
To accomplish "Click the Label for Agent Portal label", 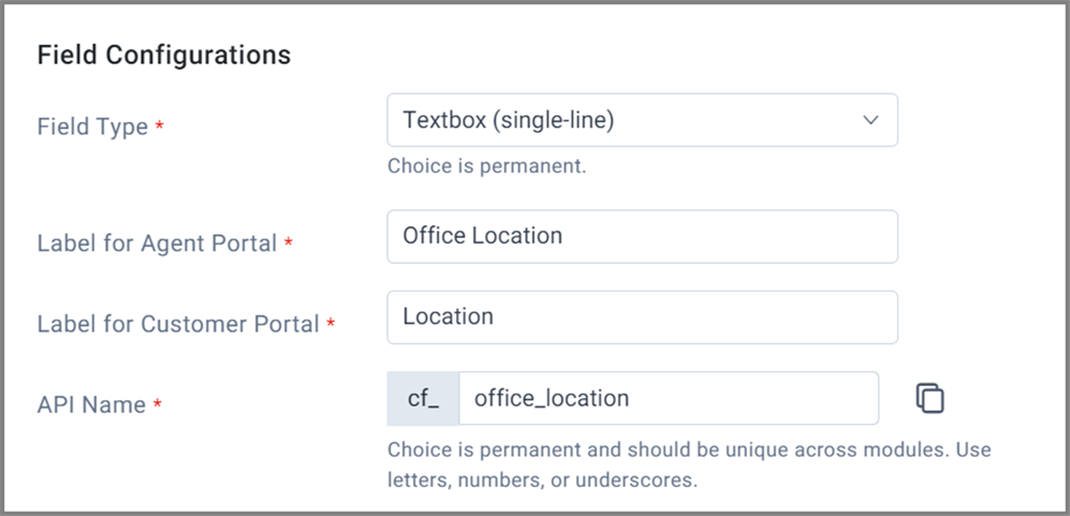I will click(x=157, y=243).
